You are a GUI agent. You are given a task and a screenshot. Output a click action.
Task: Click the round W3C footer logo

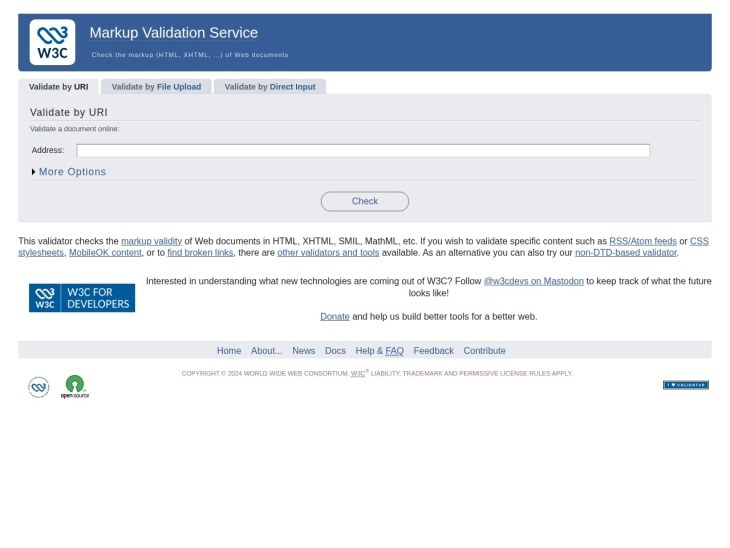39,387
